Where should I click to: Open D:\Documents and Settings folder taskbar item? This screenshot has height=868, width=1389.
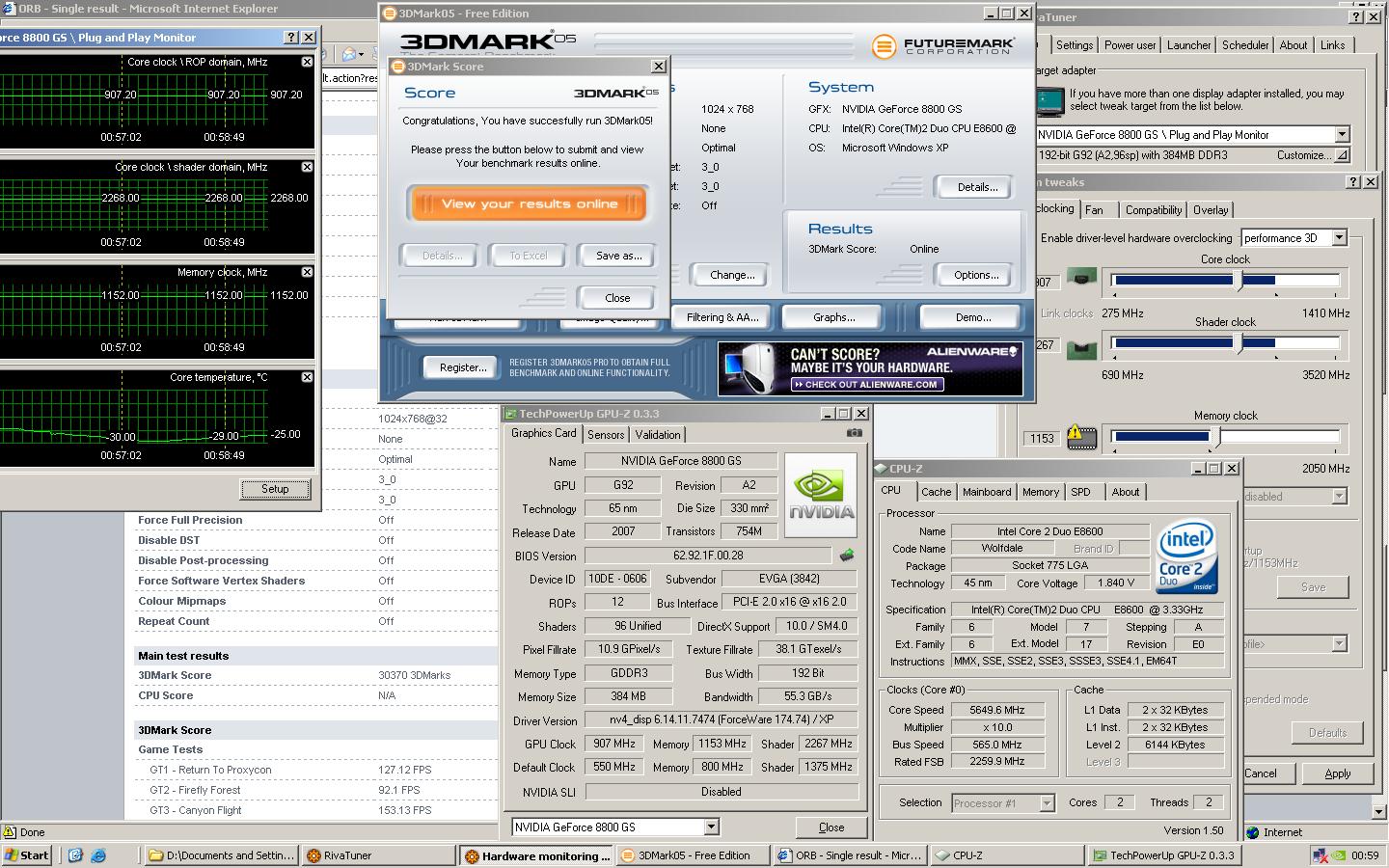[x=221, y=855]
